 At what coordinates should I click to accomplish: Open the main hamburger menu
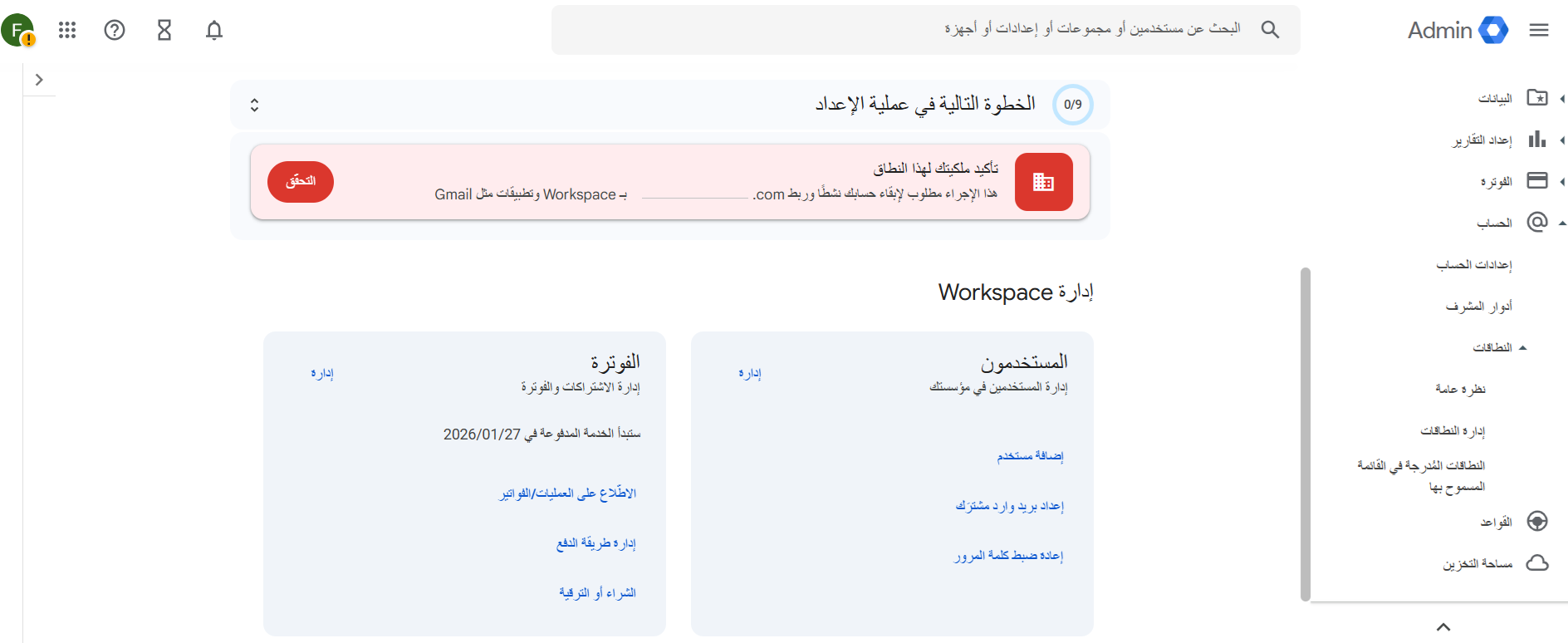(x=1539, y=30)
